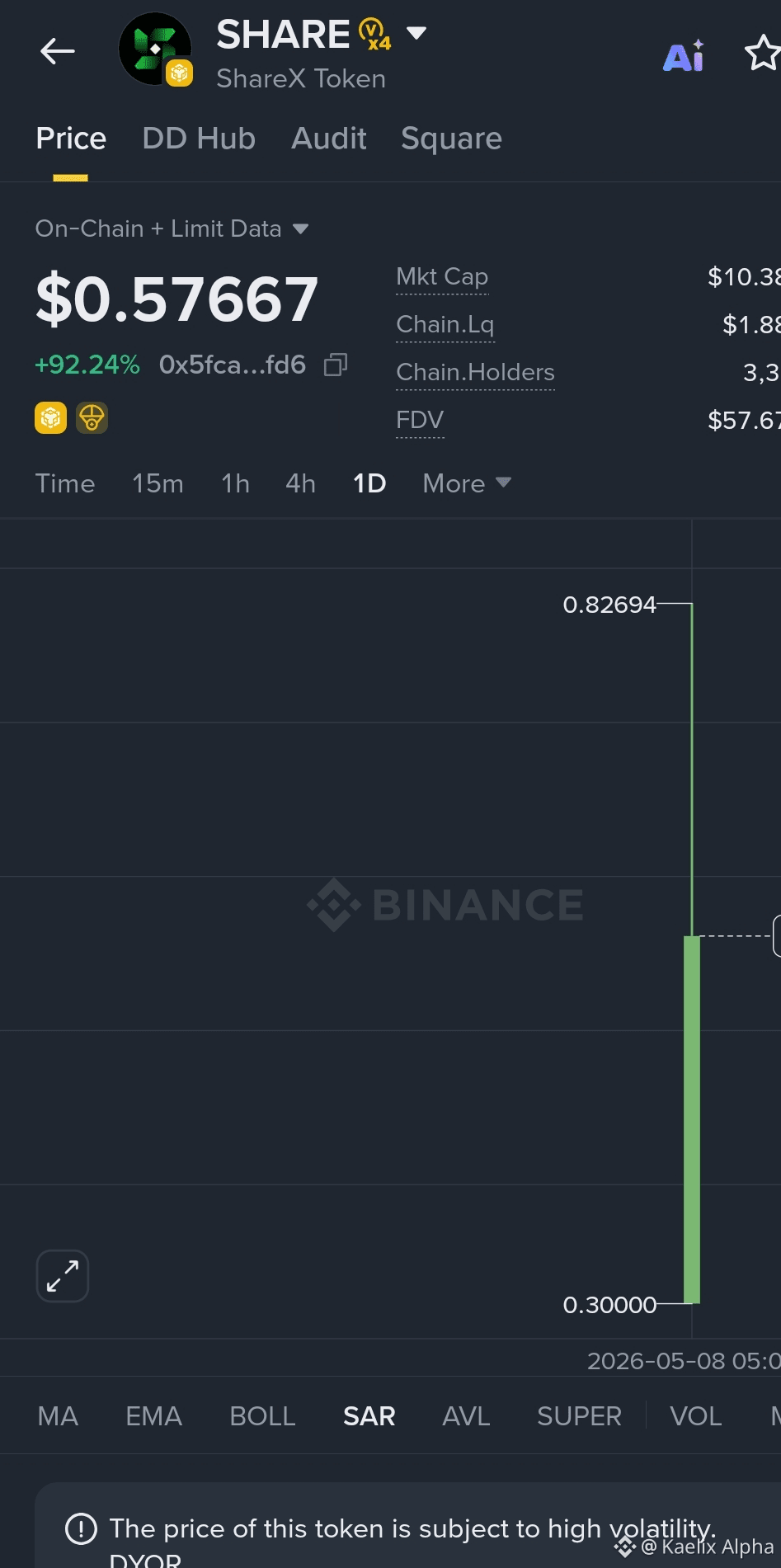Viewport: 781px width, 1568px height.
Task: Toggle the BOLL indicator
Action: 262,1416
